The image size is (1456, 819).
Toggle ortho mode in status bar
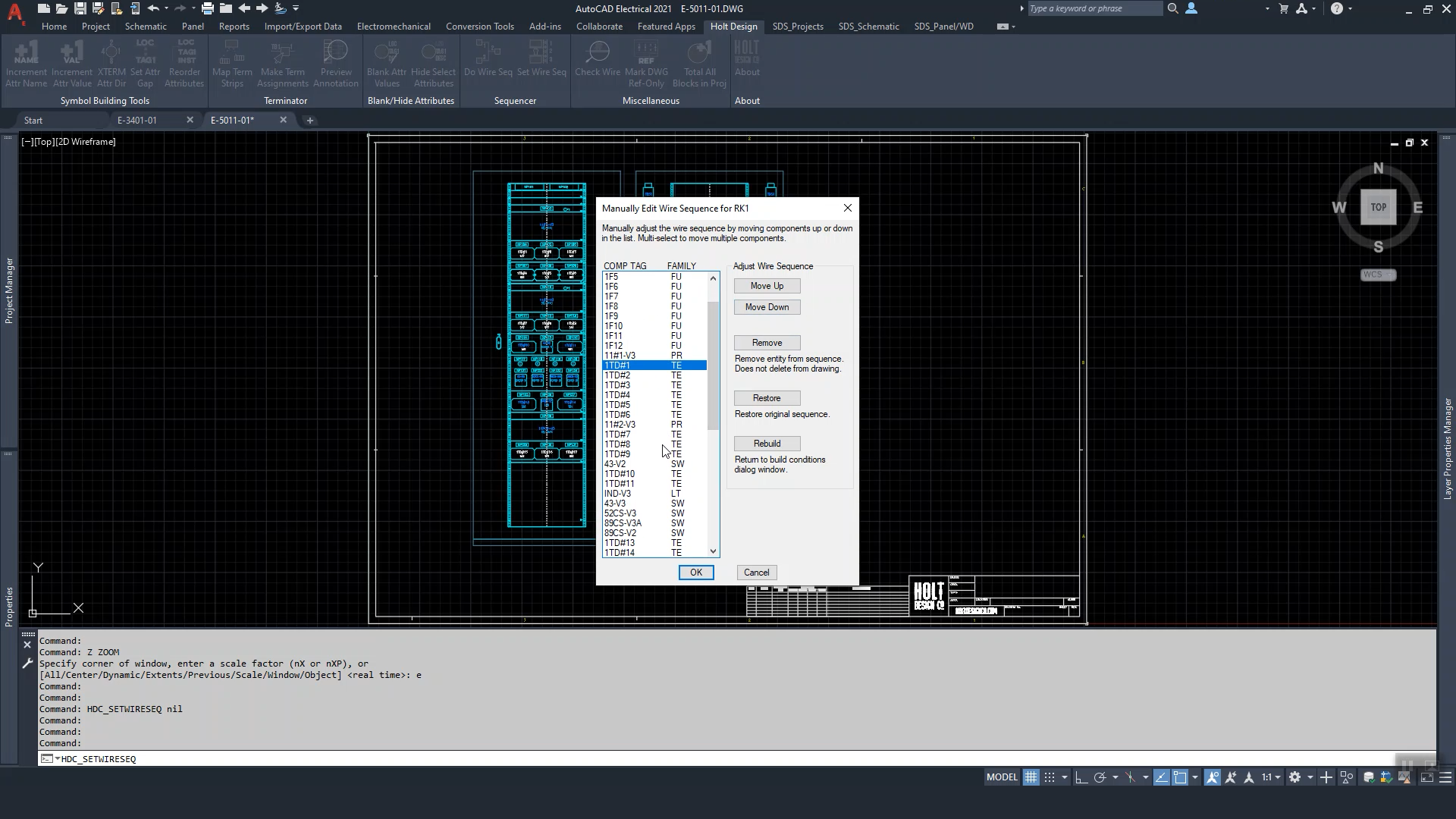pos(1081,777)
